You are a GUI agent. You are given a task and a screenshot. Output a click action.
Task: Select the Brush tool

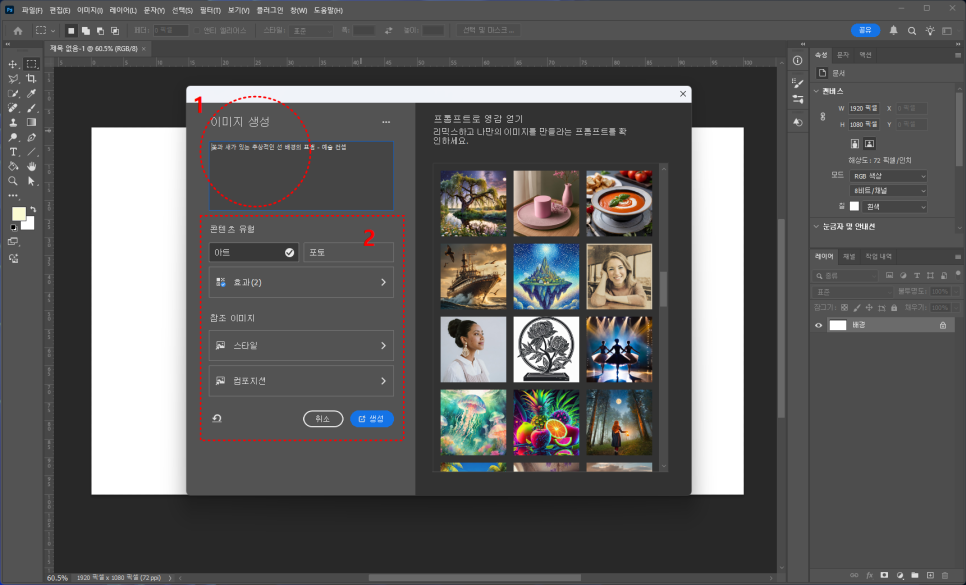point(31,108)
